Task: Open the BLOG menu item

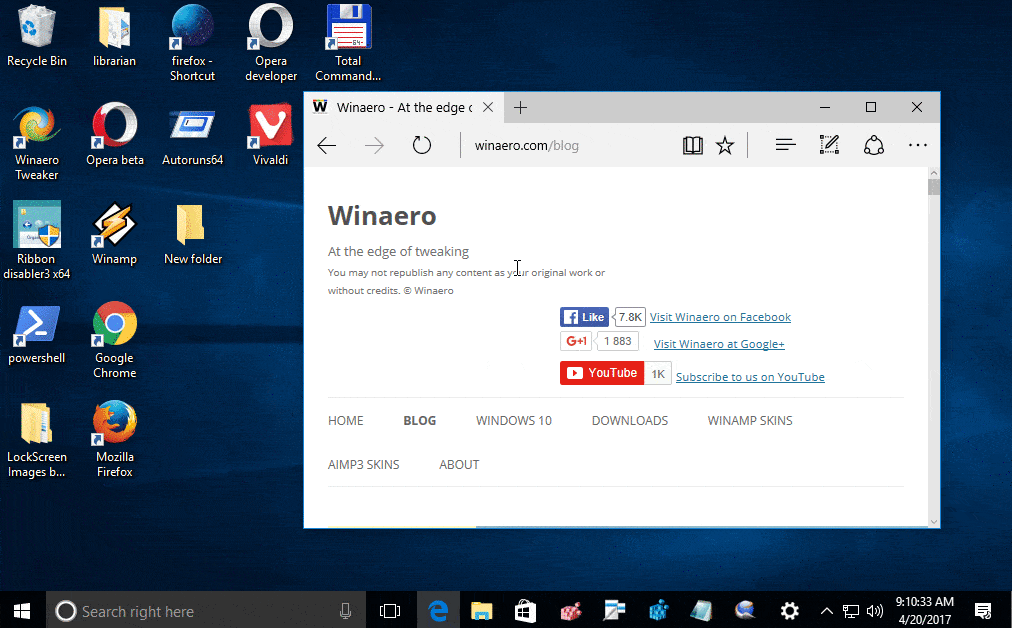Action: coord(420,421)
